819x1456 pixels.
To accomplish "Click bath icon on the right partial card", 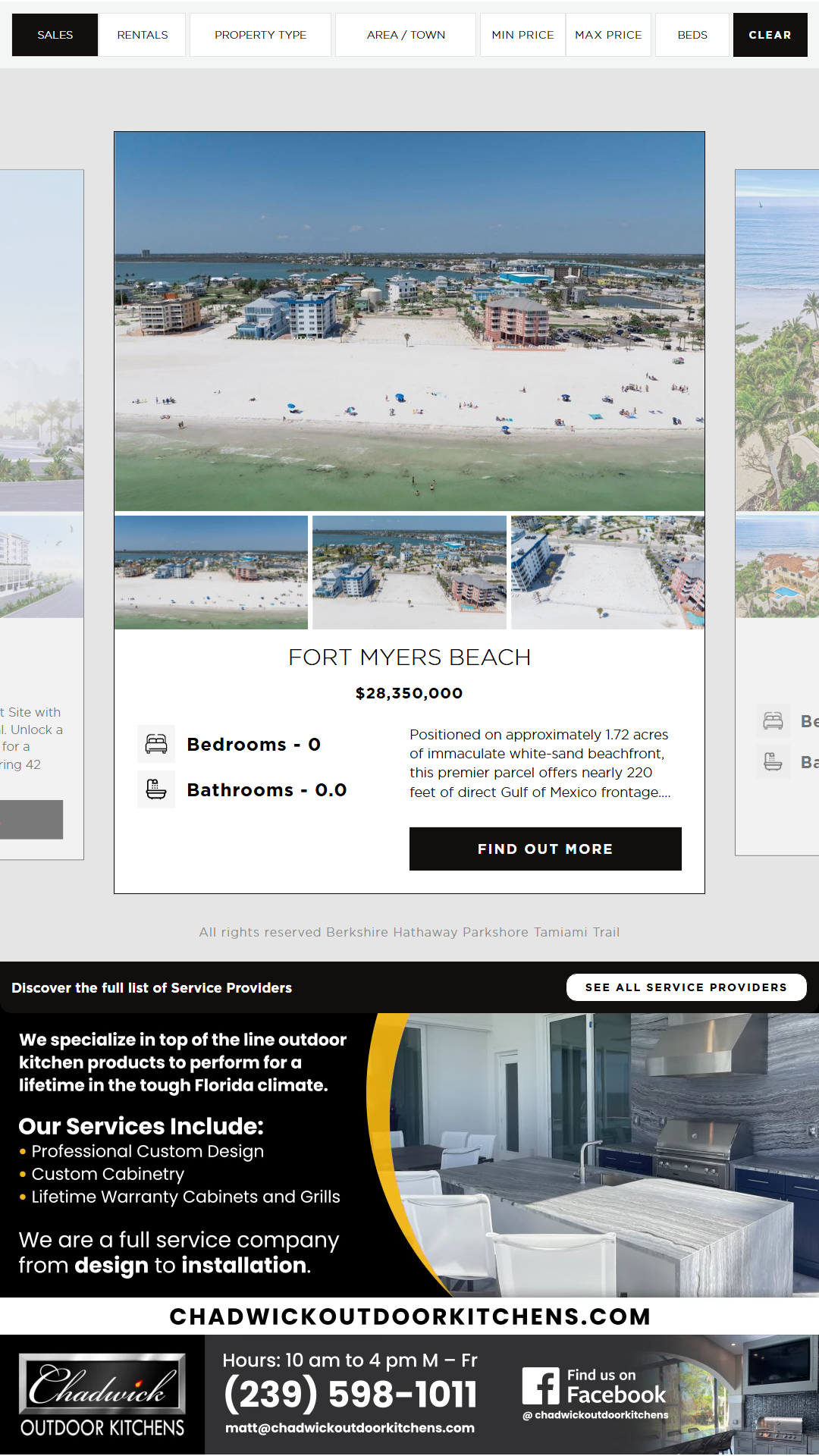I will click(773, 761).
